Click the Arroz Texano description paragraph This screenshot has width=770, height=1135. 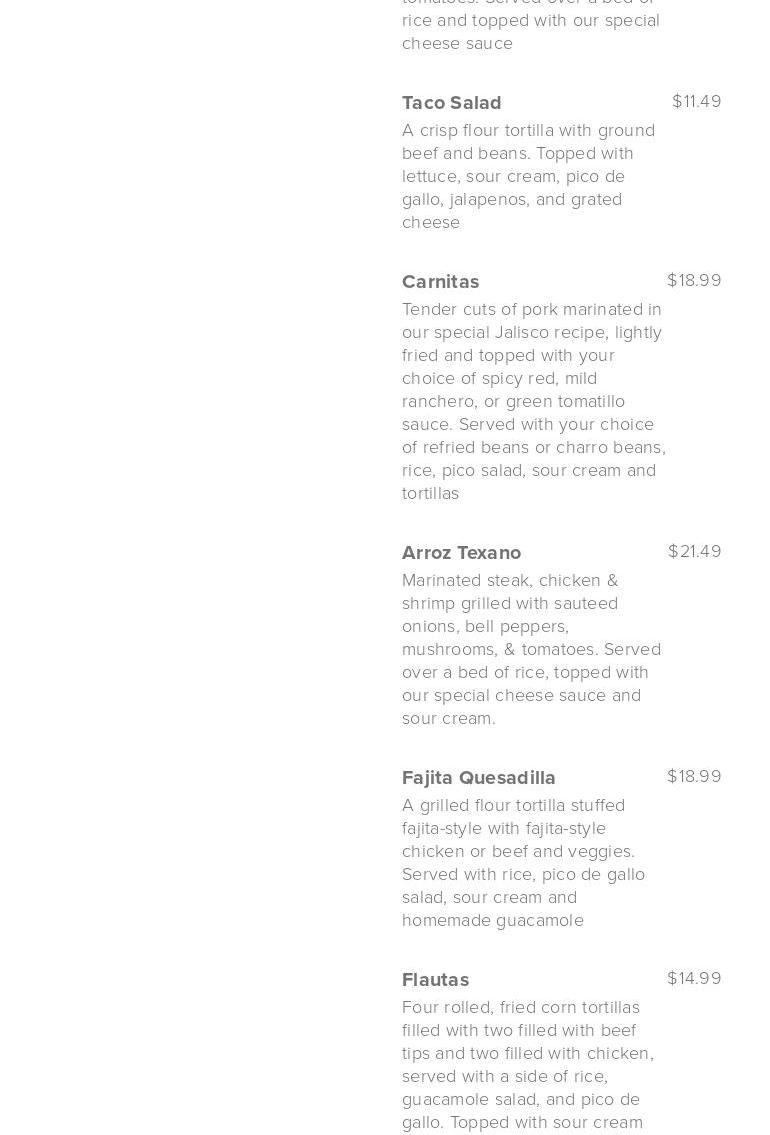(531, 649)
